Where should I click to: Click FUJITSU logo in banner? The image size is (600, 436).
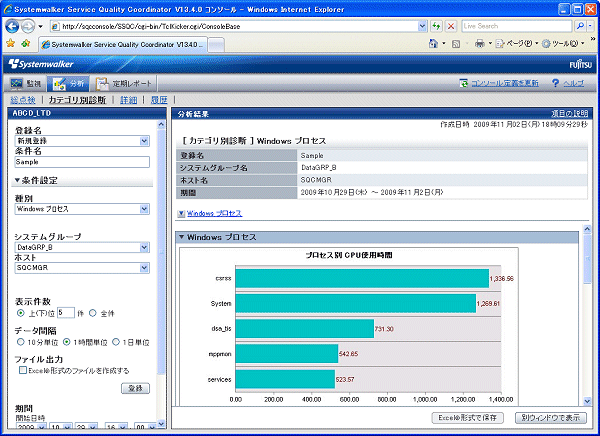click(x=580, y=64)
